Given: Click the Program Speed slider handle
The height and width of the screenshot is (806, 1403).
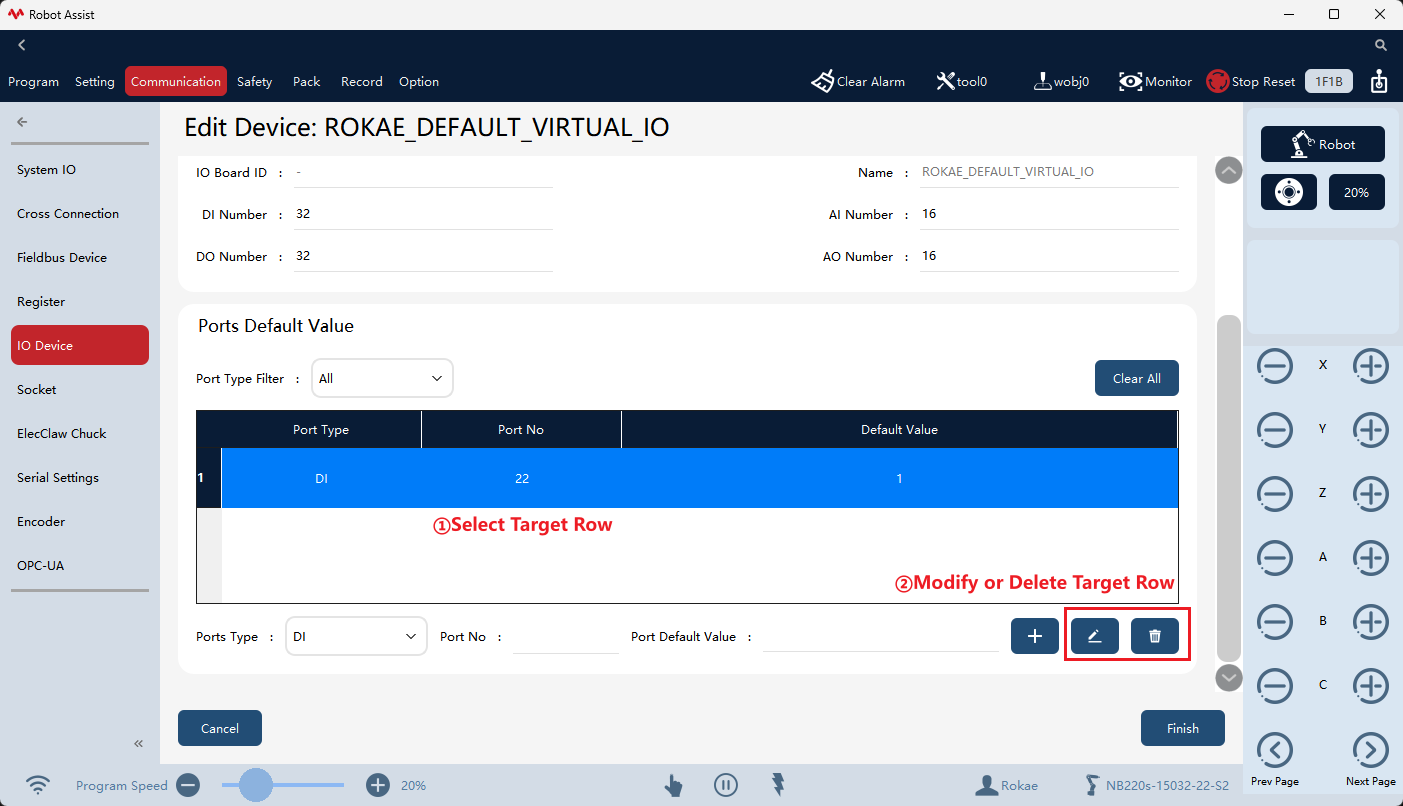Looking at the screenshot, I should point(256,785).
